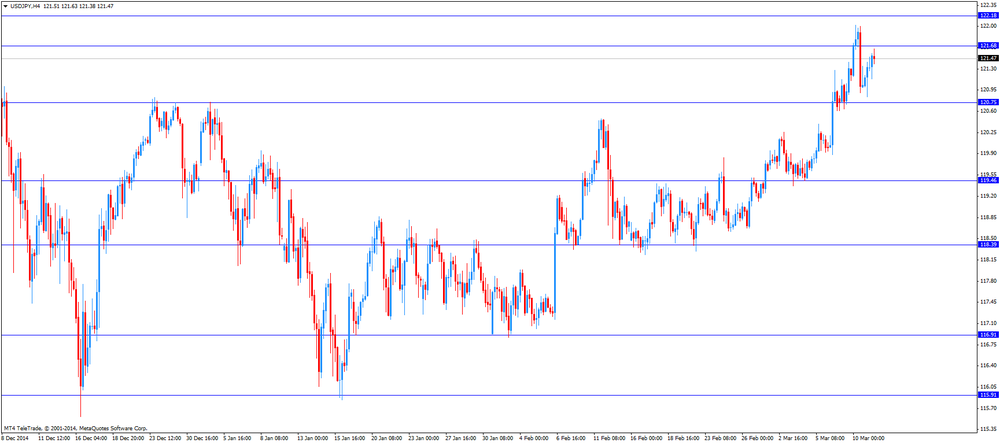Click the chart menu arrow beside USDJPY,H4

6,5
